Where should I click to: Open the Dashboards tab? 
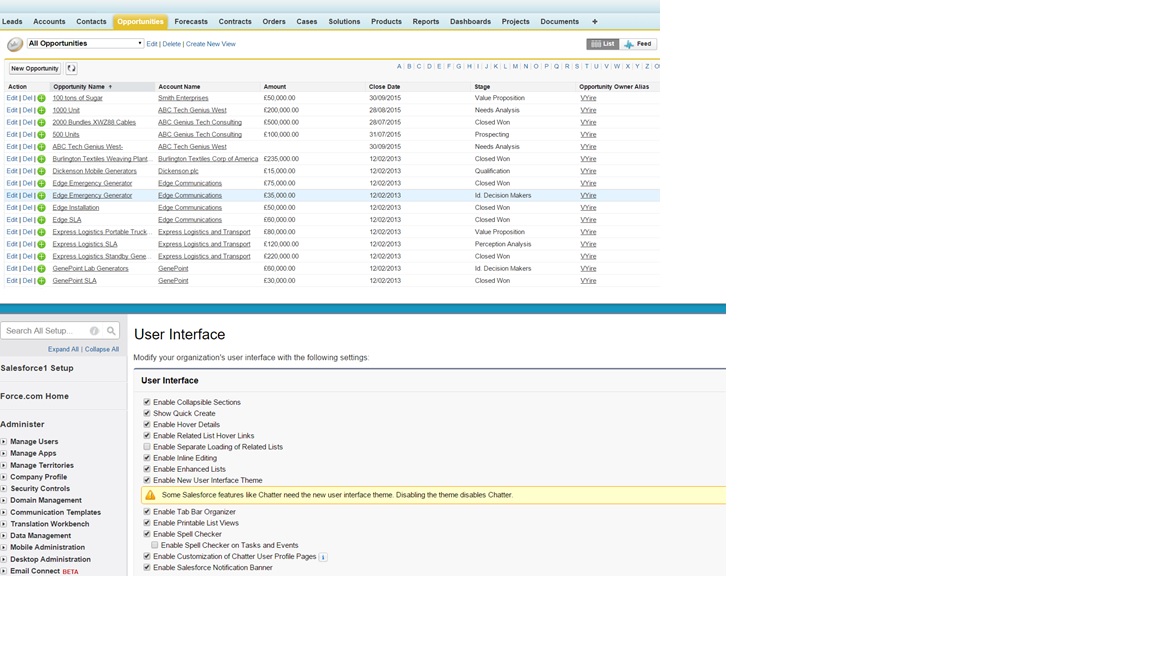(470, 21)
